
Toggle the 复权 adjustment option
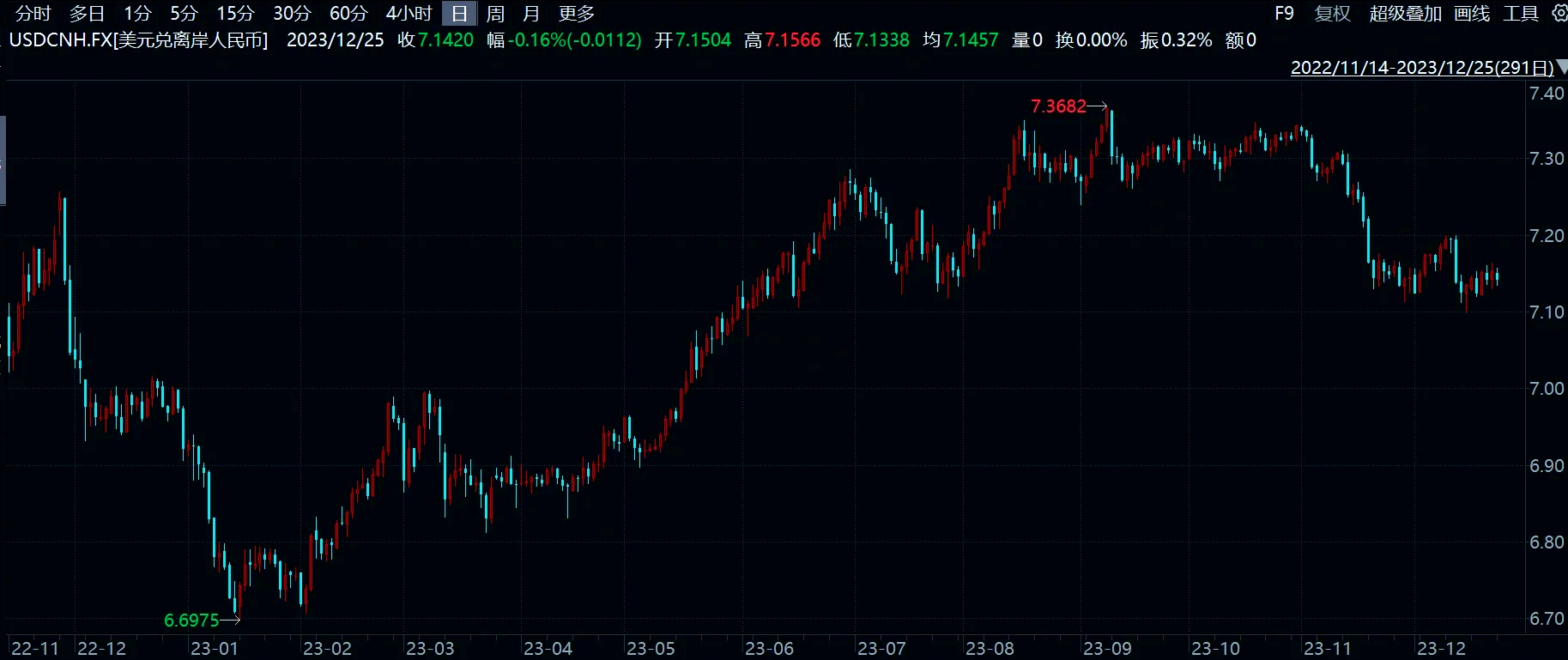(1332, 14)
